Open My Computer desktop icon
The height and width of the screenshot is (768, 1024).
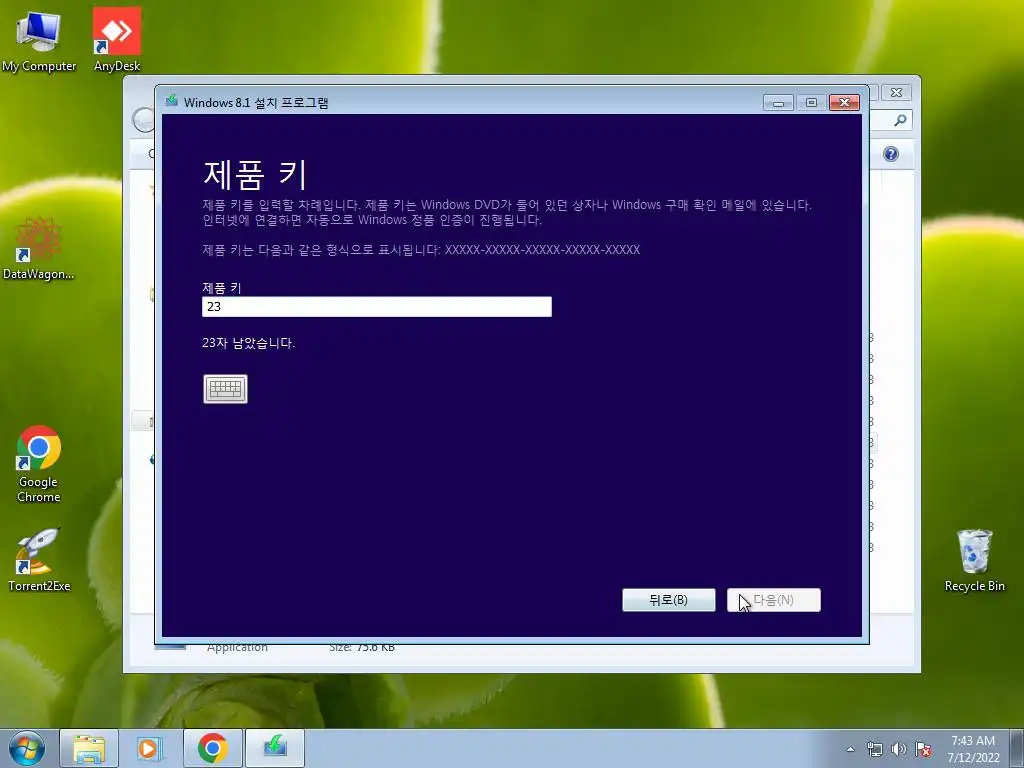[x=39, y=40]
